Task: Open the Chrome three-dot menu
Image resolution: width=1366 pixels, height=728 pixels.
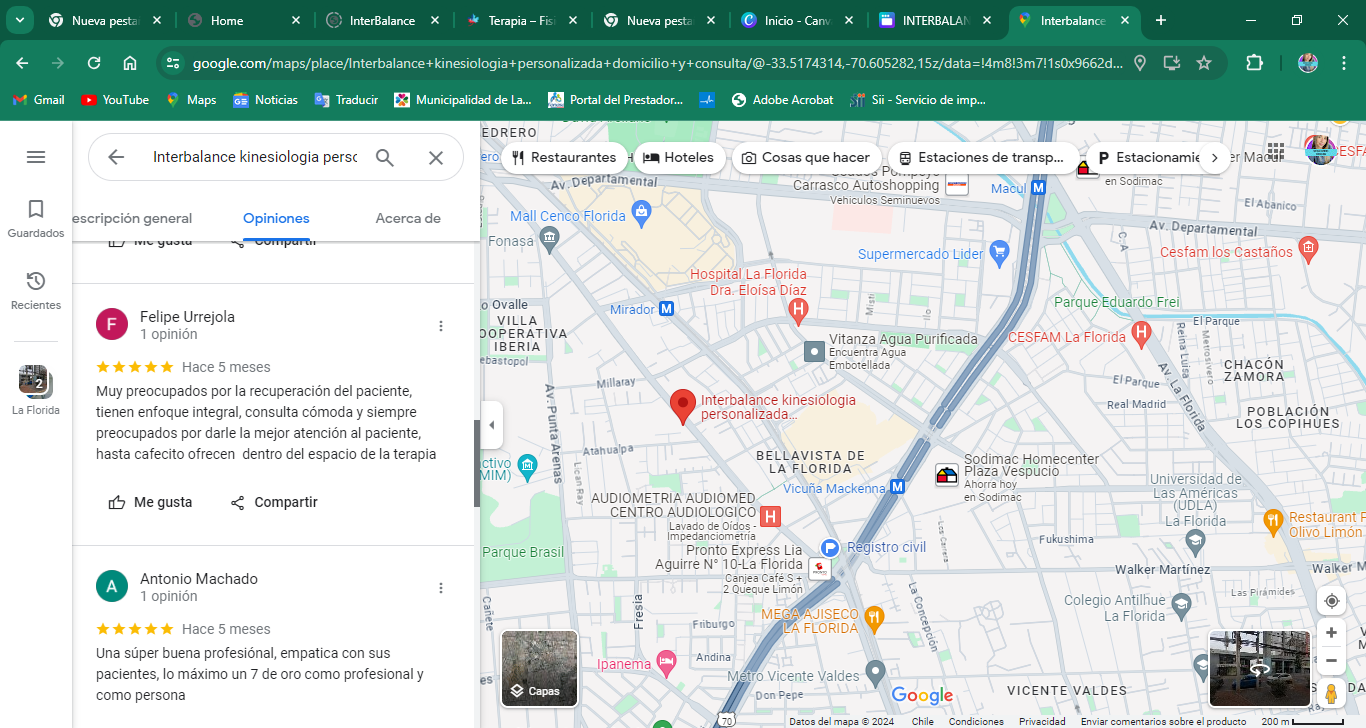Action: pos(1344,63)
